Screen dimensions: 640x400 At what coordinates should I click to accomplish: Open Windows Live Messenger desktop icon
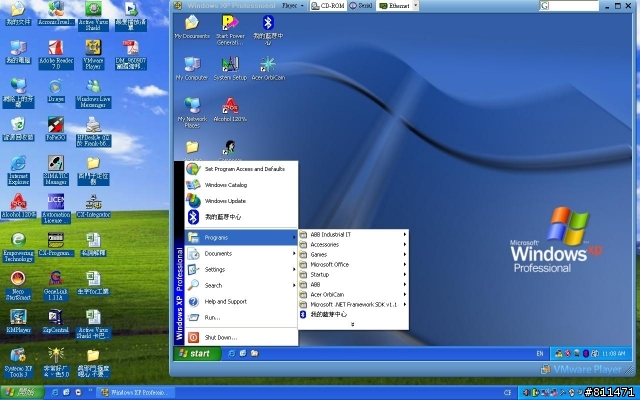click(x=93, y=93)
